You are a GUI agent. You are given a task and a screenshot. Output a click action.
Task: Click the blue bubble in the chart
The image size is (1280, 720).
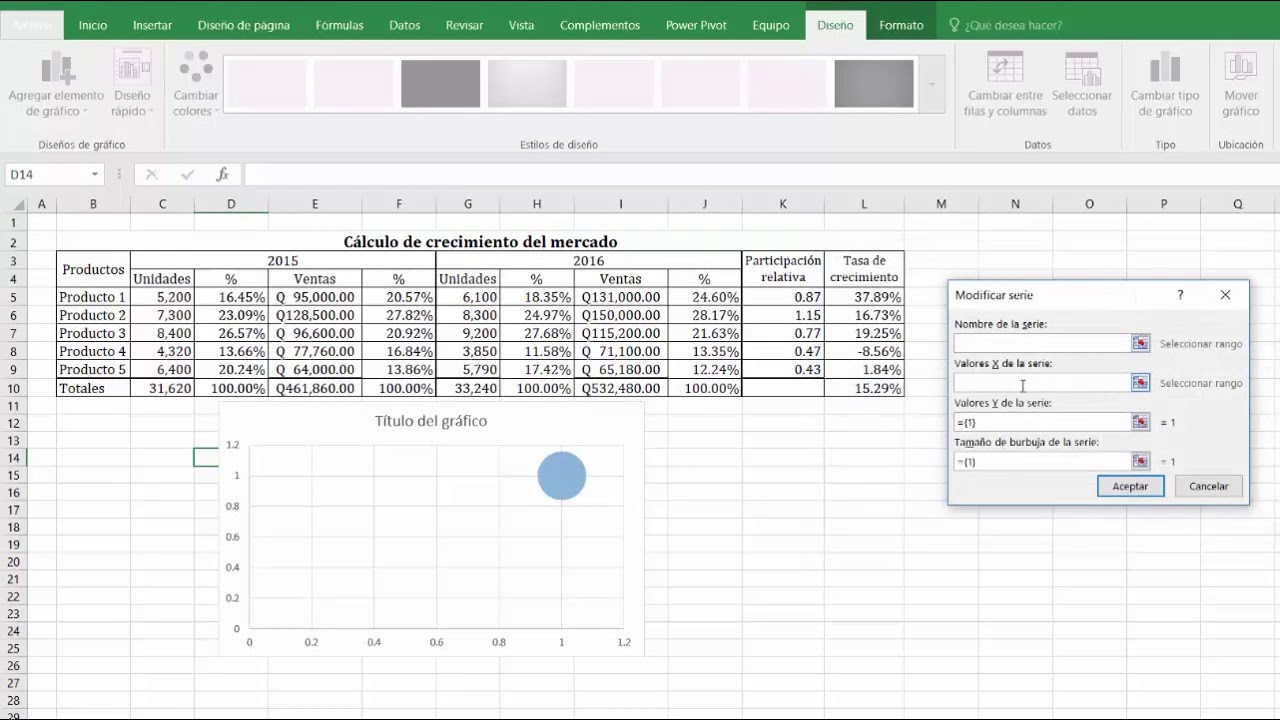click(x=561, y=475)
